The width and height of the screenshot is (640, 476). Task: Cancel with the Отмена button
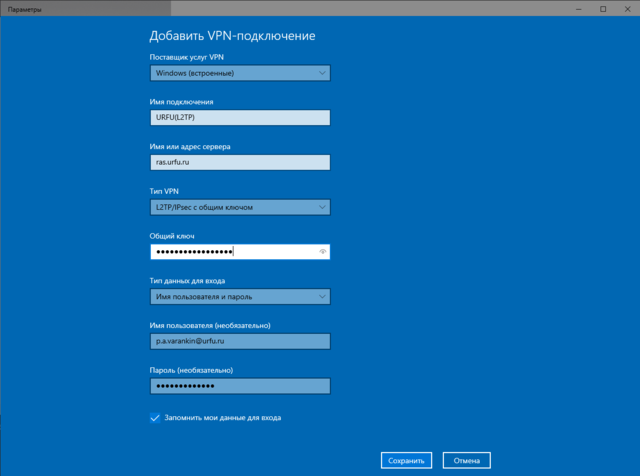[x=467, y=460]
